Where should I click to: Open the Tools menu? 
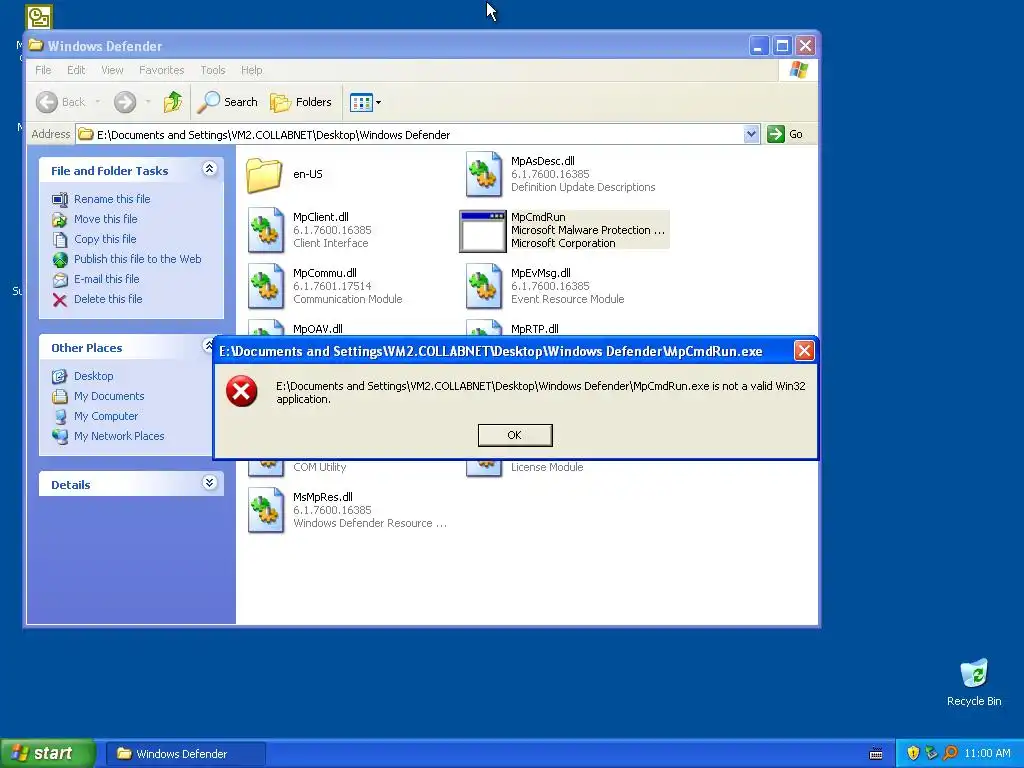tap(213, 70)
